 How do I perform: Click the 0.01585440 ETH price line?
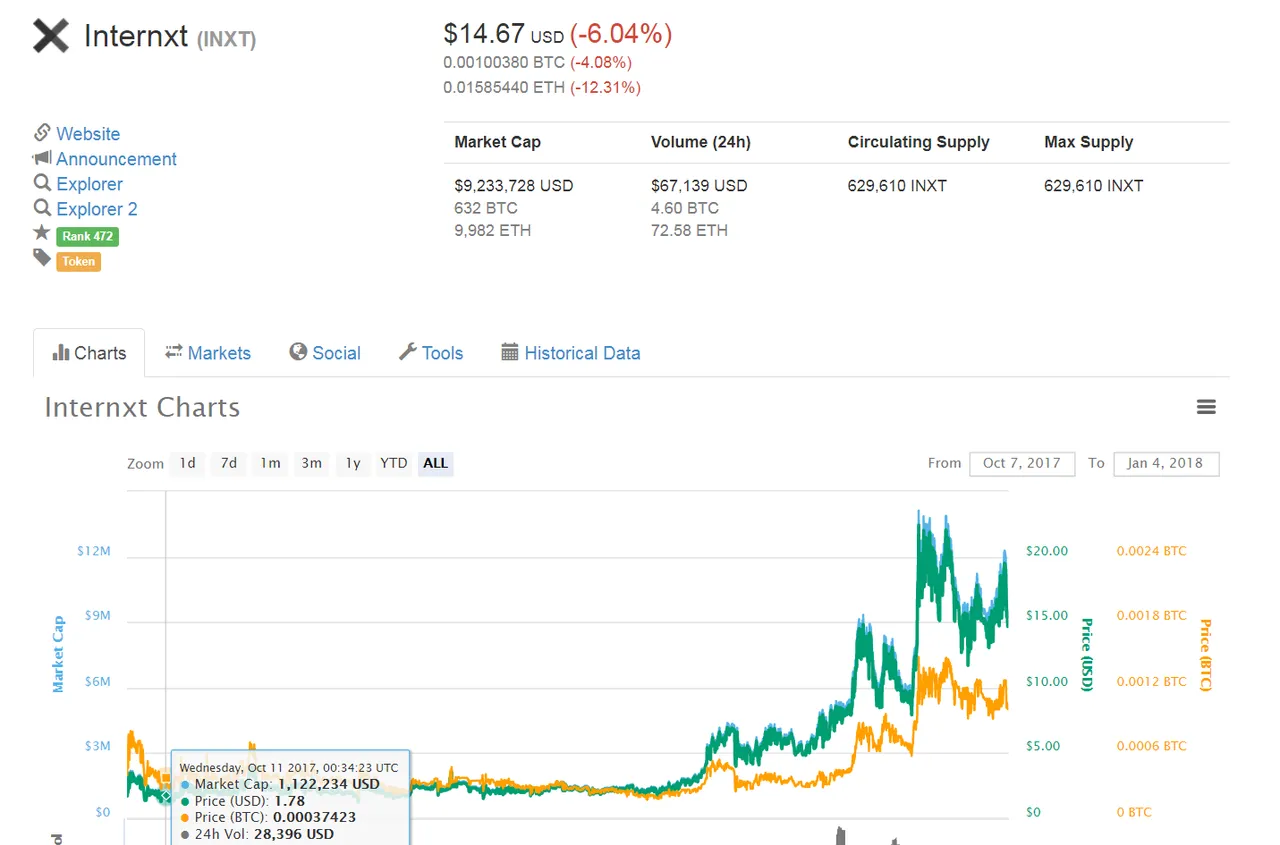(541, 88)
